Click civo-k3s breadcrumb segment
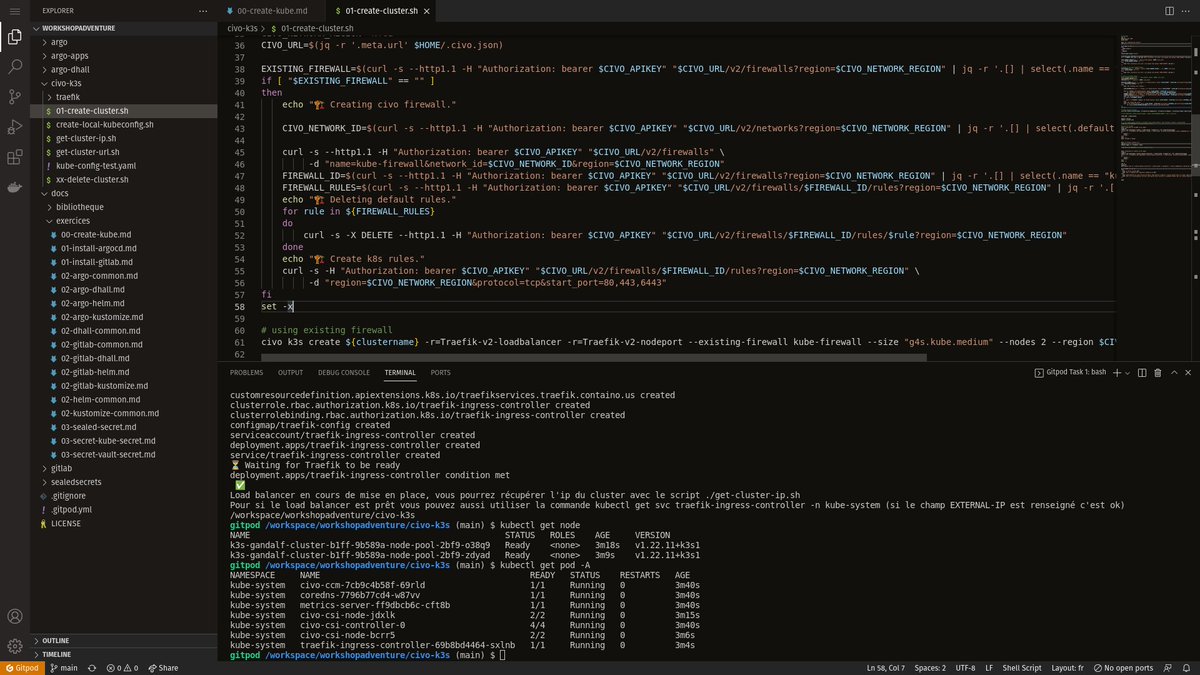This screenshot has height=675, width=1200. pyautogui.click(x=243, y=29)
